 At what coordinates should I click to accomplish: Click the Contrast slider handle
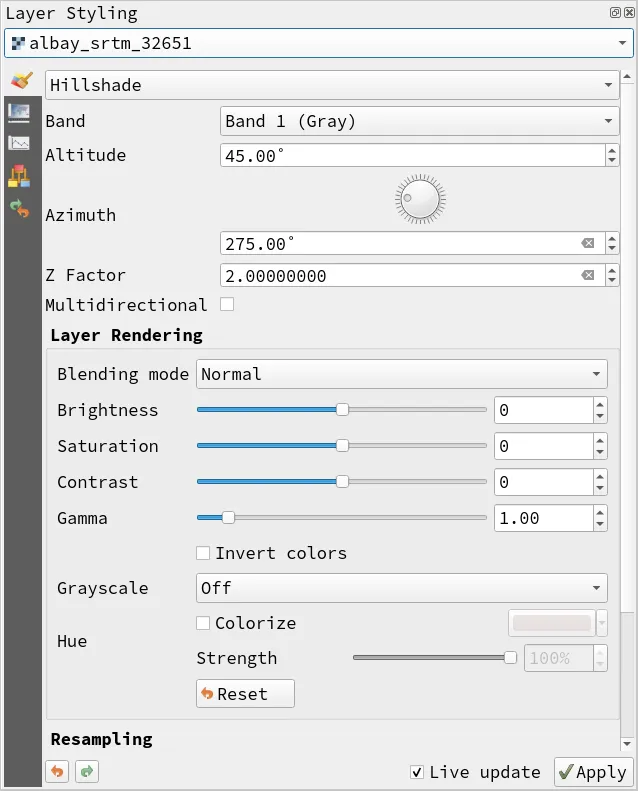(x=342, y=482)
